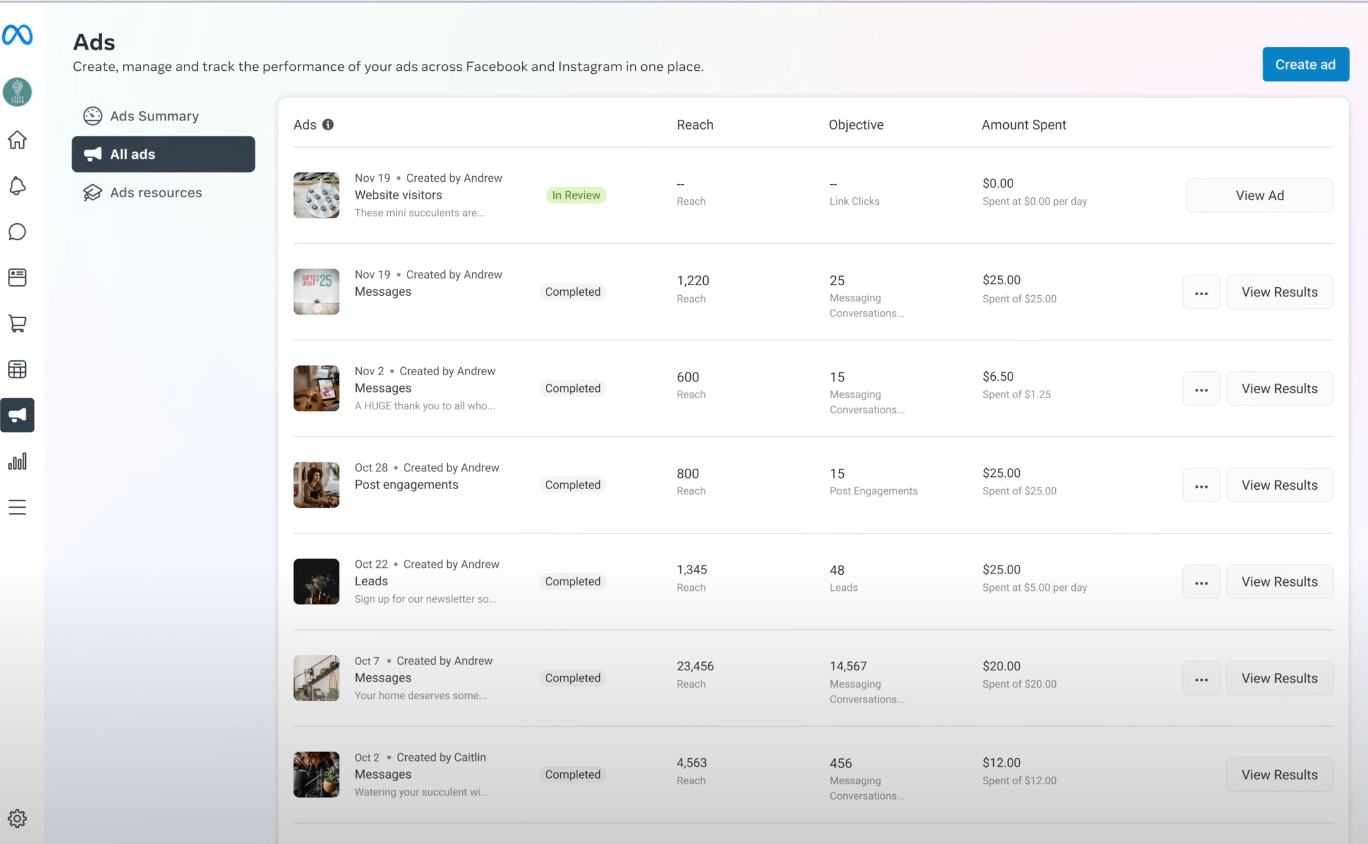Open the Insights bar chart icon
The image size is (1368, 844).
pos(17,461)
